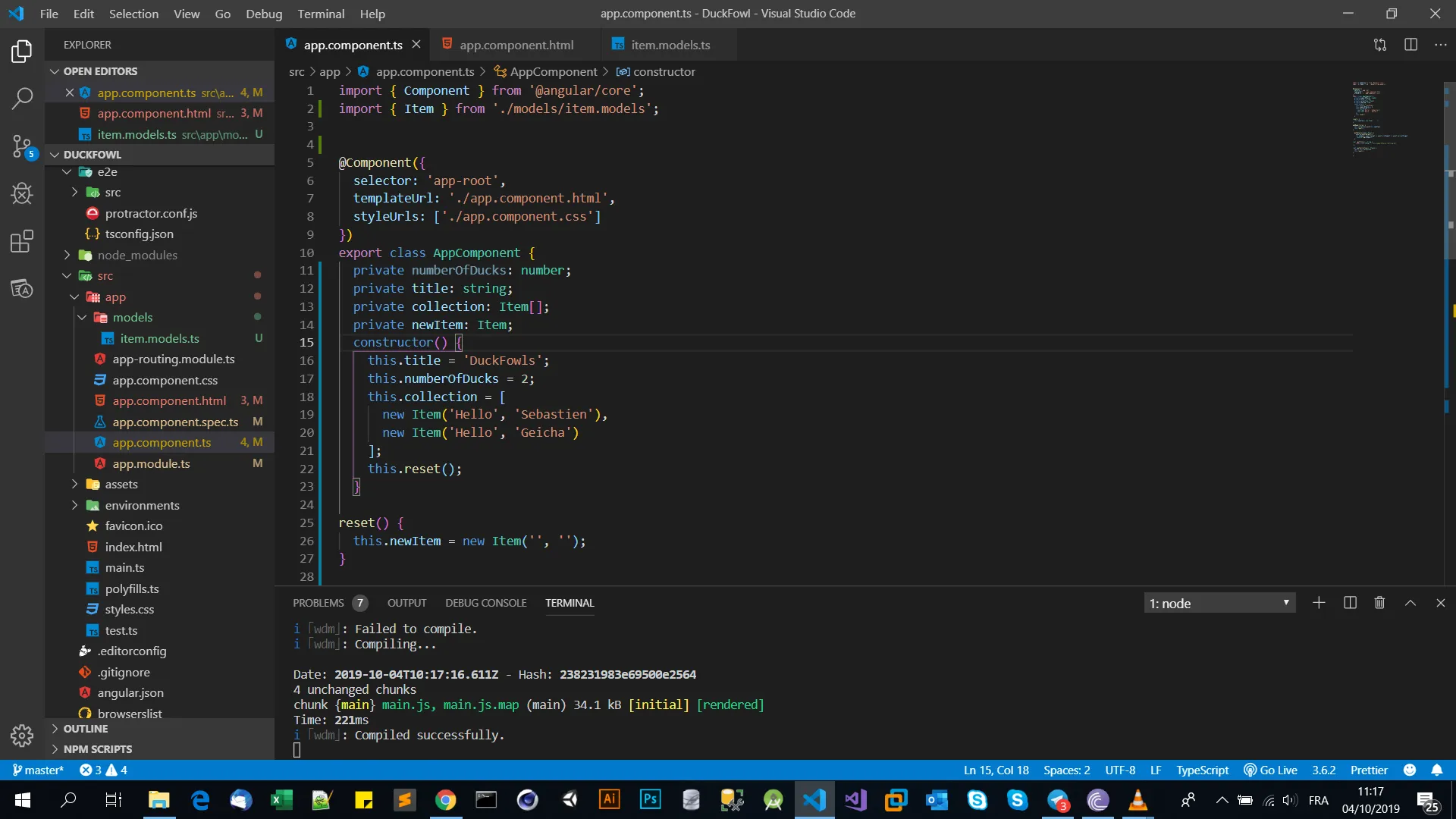The image size is (1456, 819).
Task: Open the Search view in activity bar
Action: coord(22,98)
